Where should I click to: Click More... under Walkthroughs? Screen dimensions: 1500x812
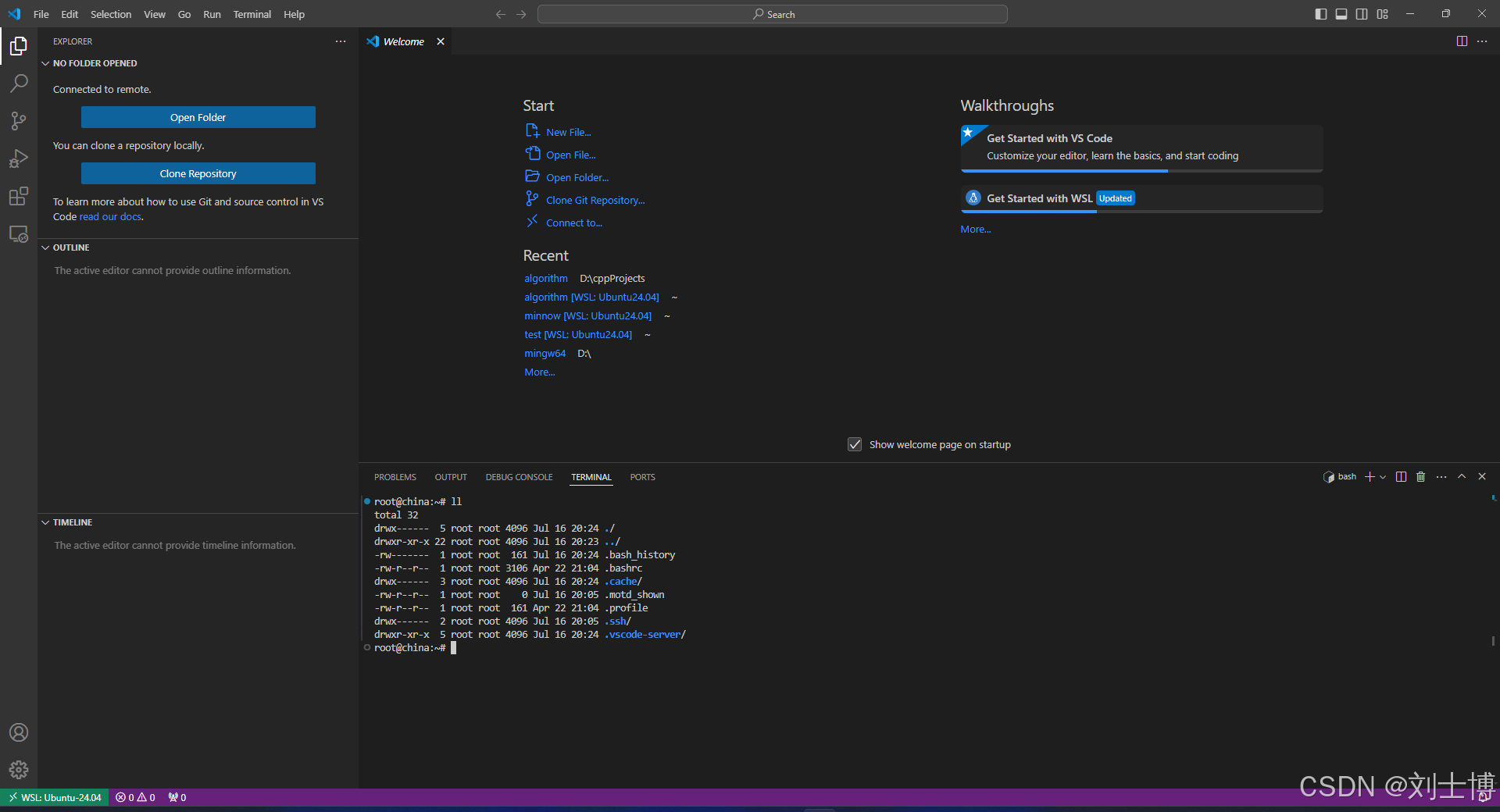tap(975, 230)
